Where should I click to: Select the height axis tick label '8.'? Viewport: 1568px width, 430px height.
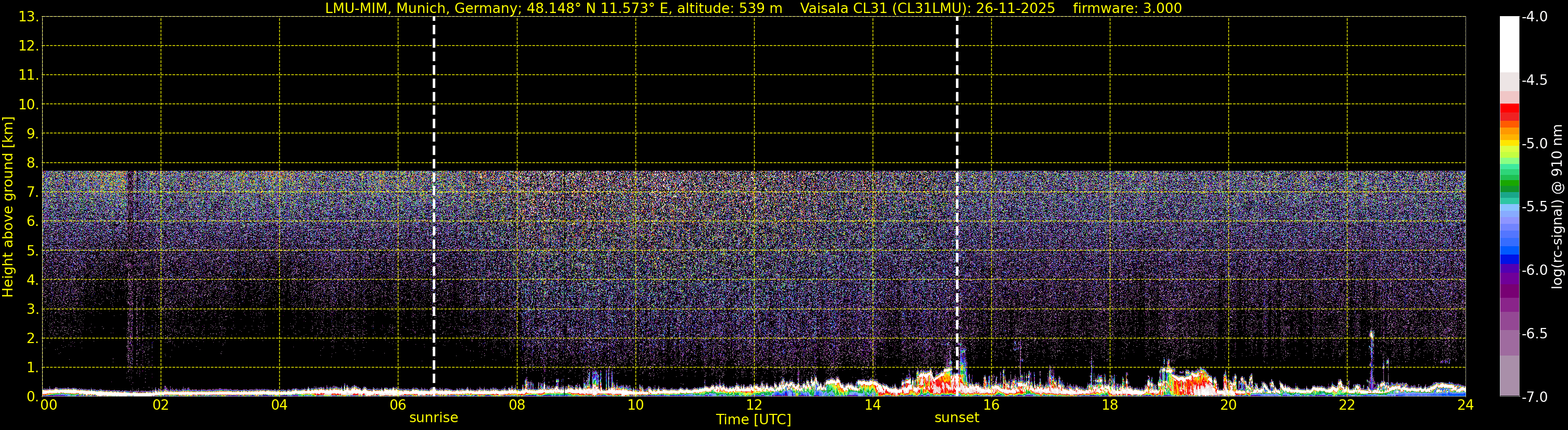[x=32, y=162]
